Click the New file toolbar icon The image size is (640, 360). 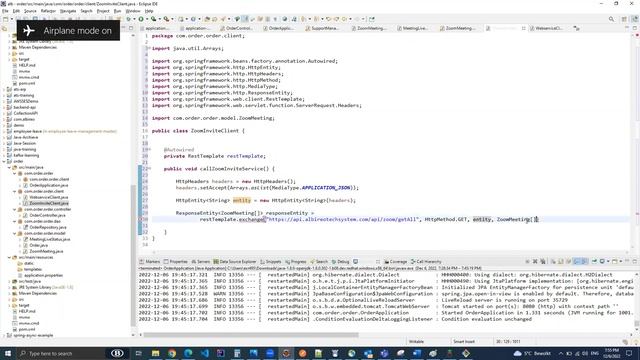pyautogui.click(x=6, y=19)
